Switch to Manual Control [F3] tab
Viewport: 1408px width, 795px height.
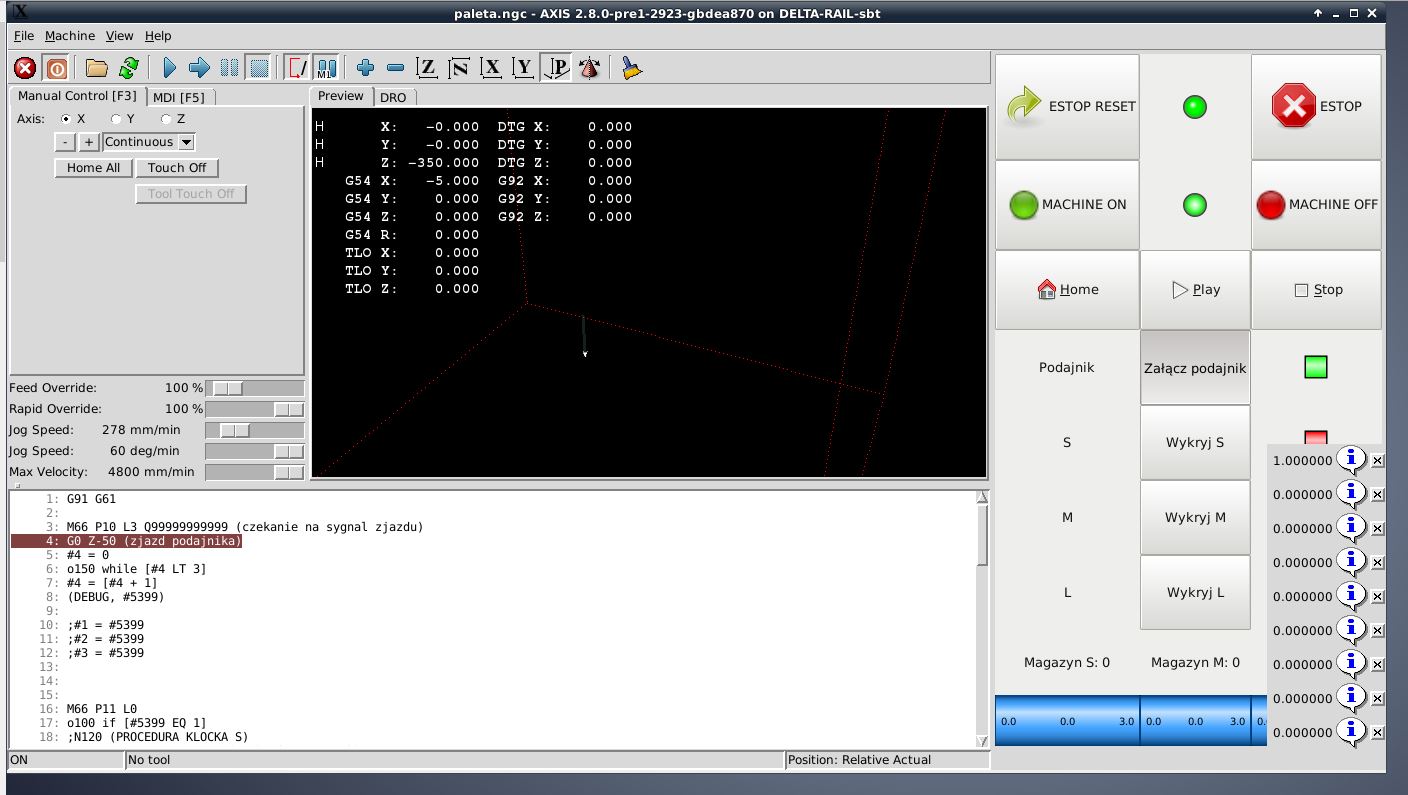[x=77, y=96]
